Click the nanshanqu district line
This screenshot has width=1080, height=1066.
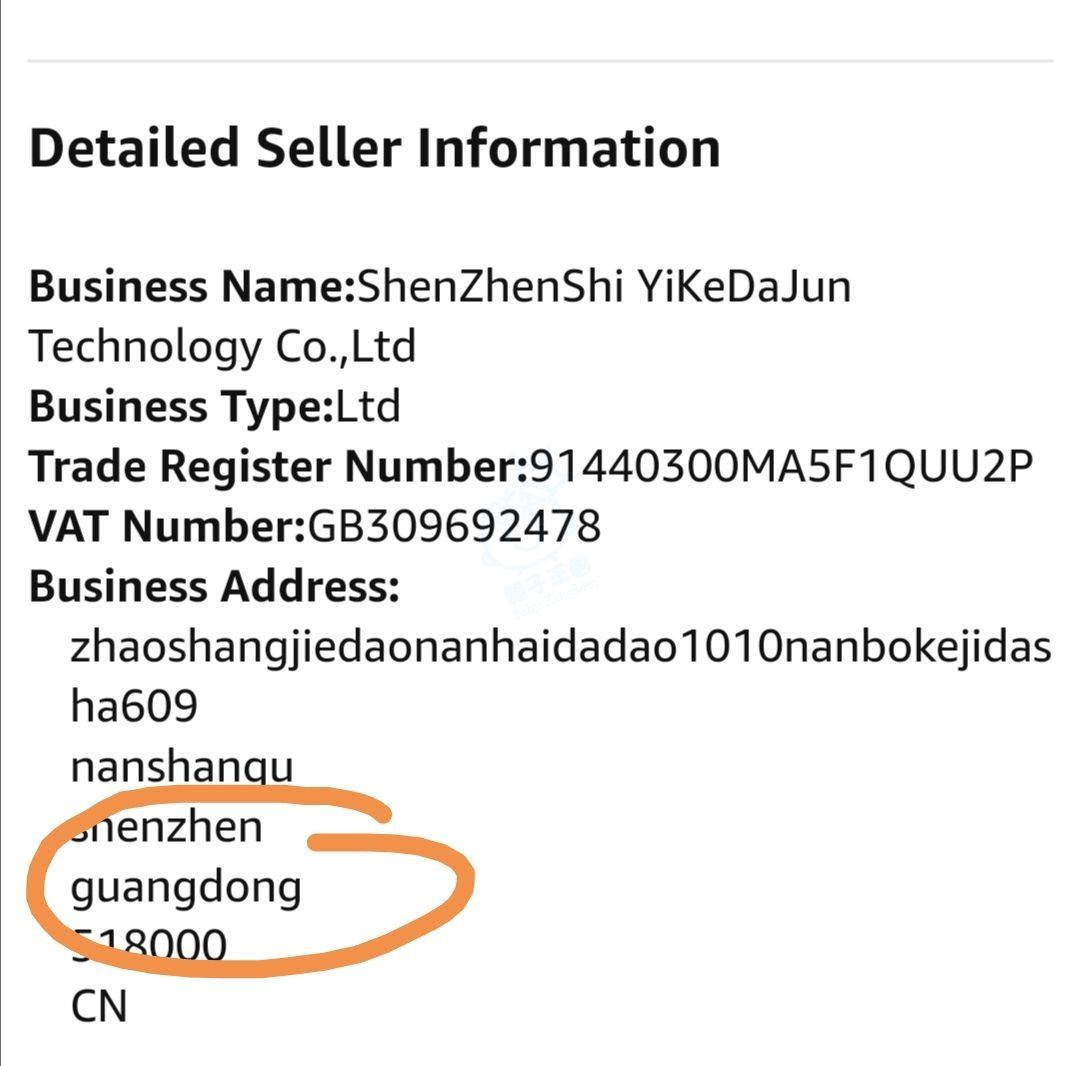point(183,767)
